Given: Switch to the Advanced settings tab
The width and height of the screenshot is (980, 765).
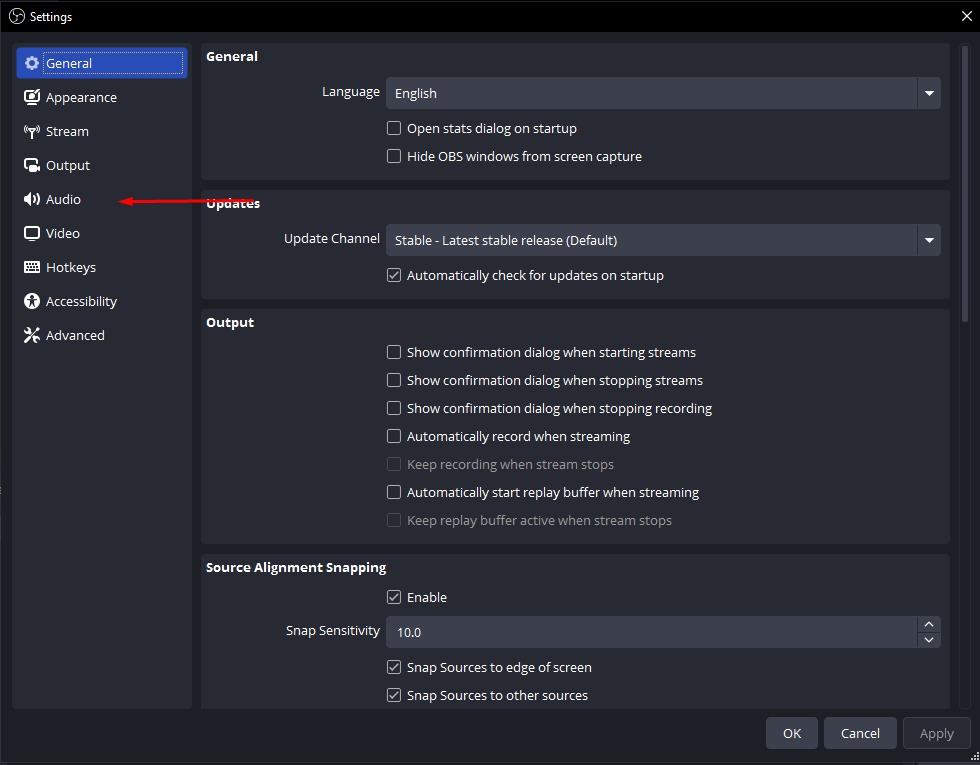Looking at the screenshot, I should [x=74, y=335].
